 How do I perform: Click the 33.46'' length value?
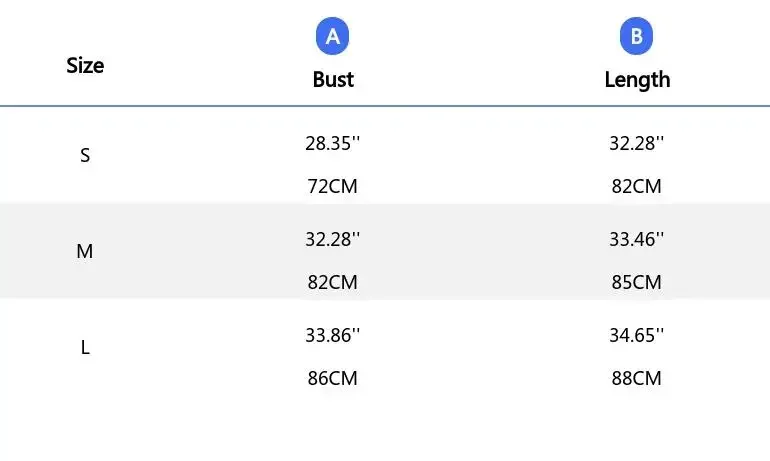coord(636,239)
